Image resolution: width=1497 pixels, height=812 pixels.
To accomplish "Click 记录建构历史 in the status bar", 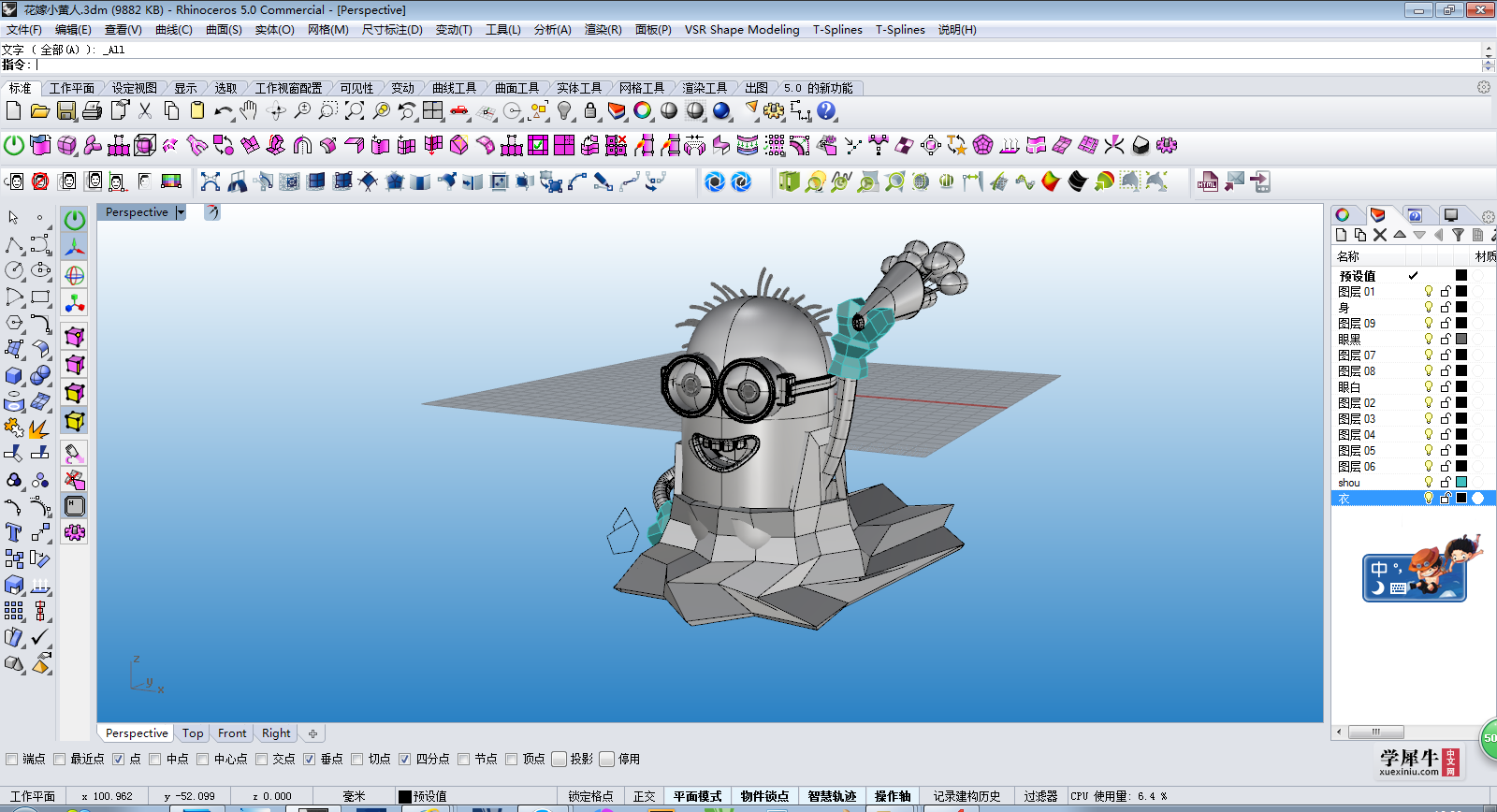I will 967,796.
